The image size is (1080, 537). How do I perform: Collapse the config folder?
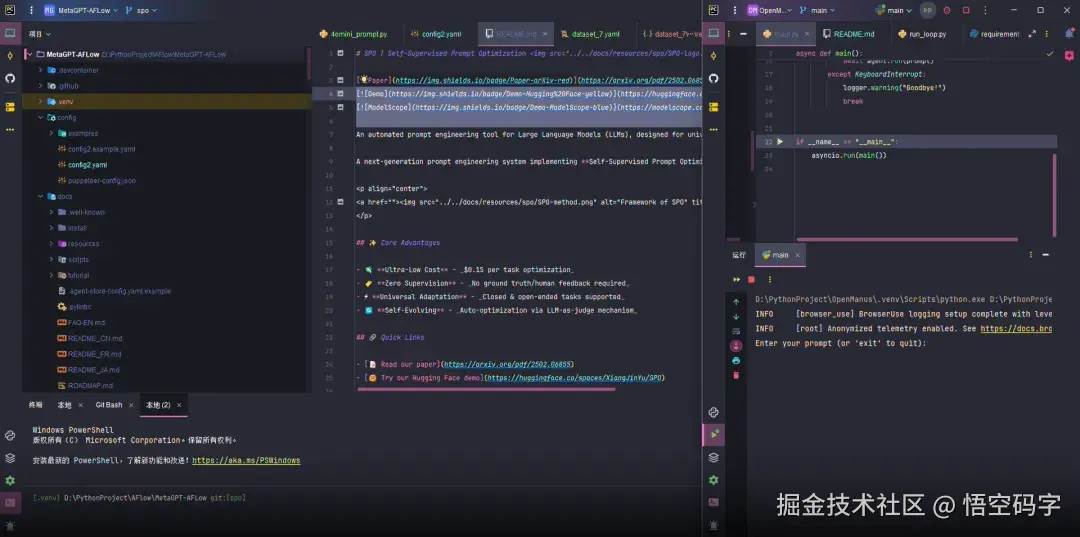(x=41, y=118)
